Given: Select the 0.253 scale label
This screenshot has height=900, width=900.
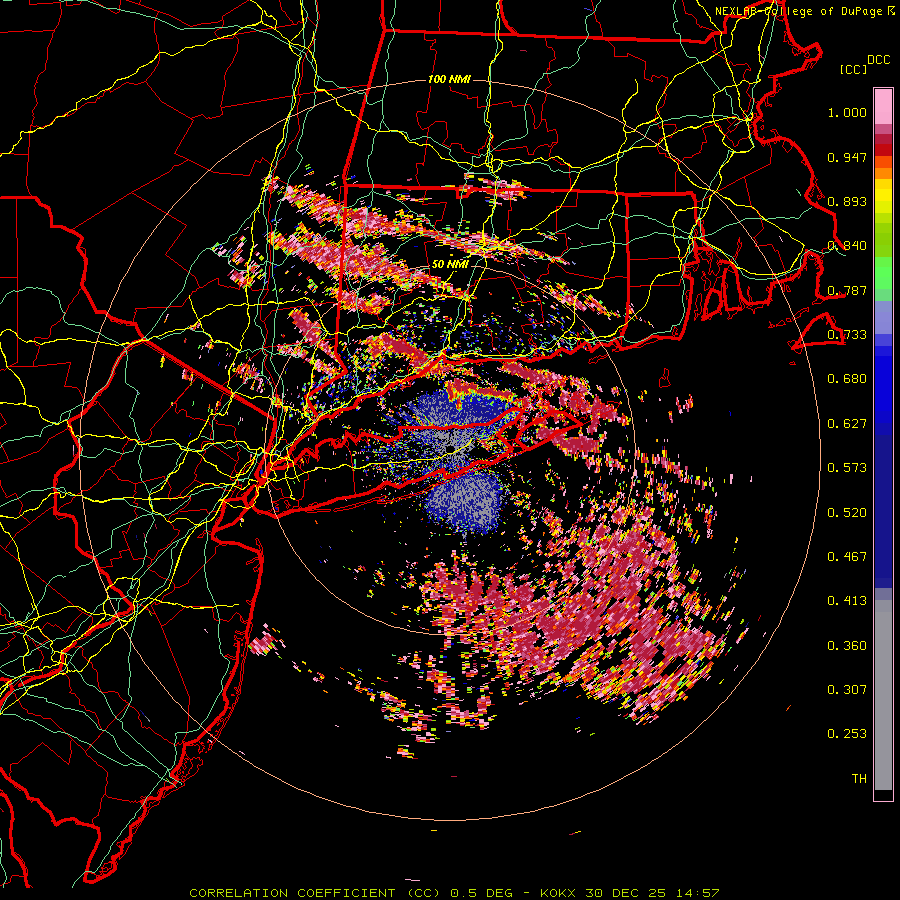Looking at the screenshot, I should pyautogui.click(x=847, y=734).
